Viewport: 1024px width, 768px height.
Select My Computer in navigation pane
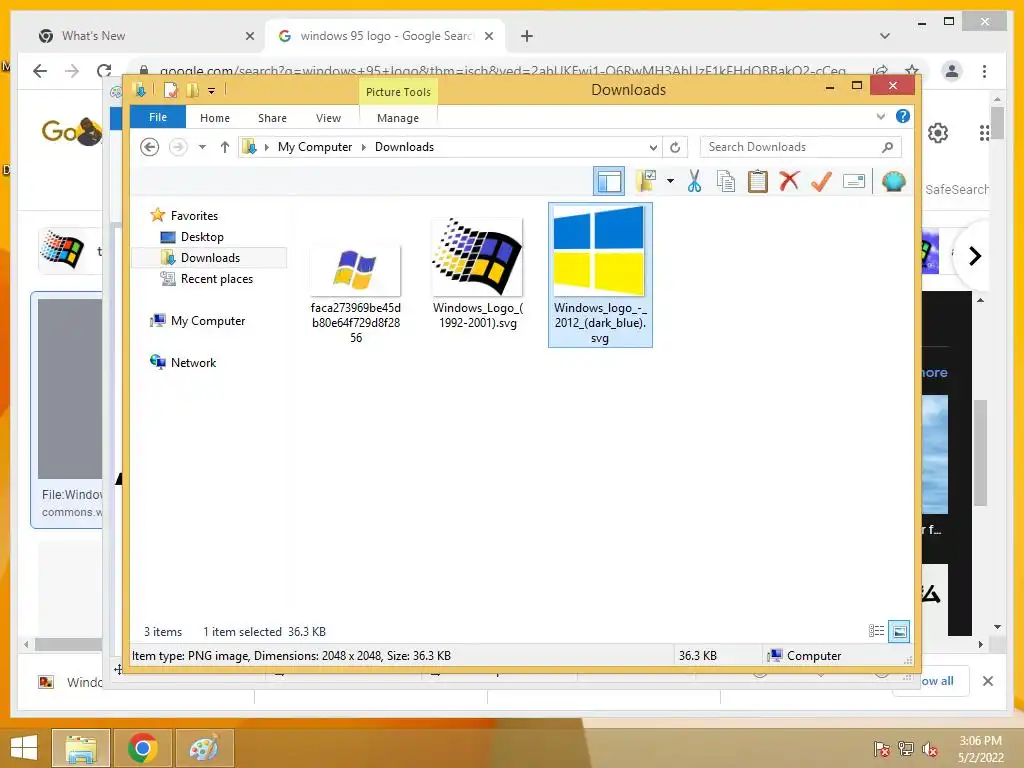coord(208,321)
